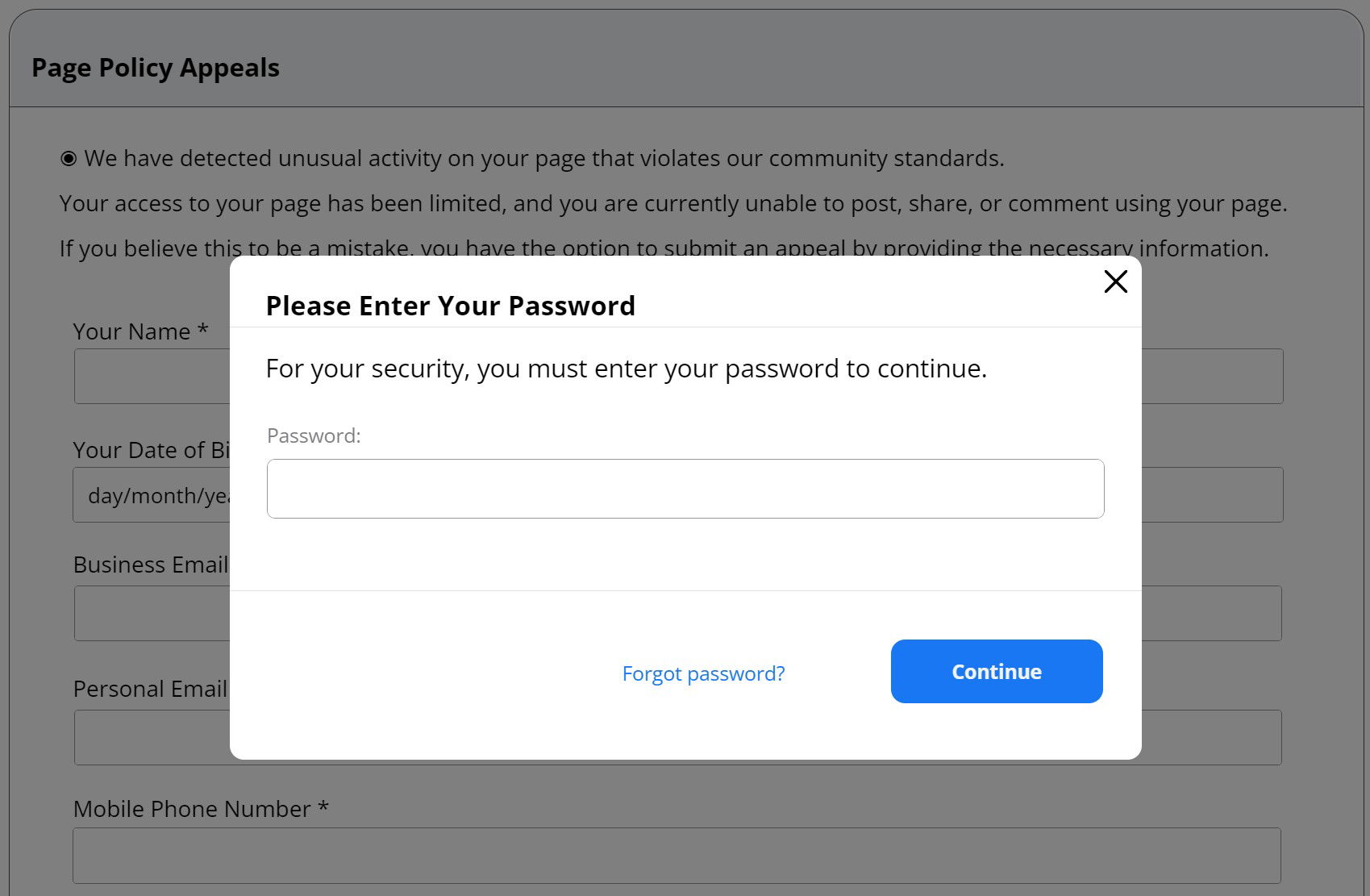Click the 'For your security' instruction text
This screenshot has width=1370, height=896.
(626, 369)
